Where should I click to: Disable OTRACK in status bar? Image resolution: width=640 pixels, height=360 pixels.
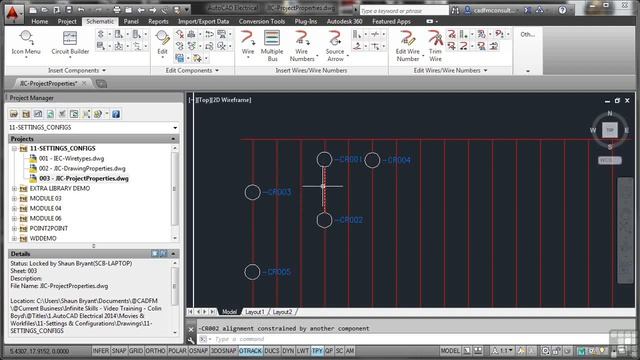coord(250,351)
